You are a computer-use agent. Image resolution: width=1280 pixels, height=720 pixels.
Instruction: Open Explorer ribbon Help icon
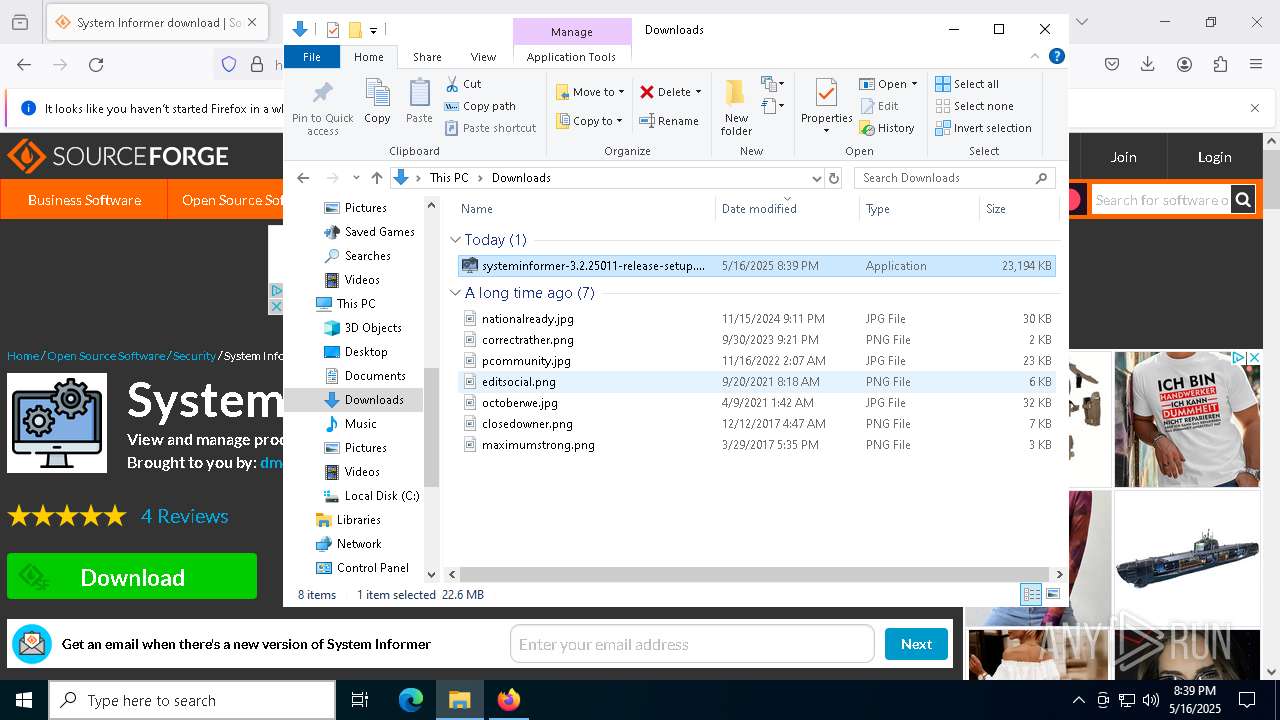coord(1056,57)
